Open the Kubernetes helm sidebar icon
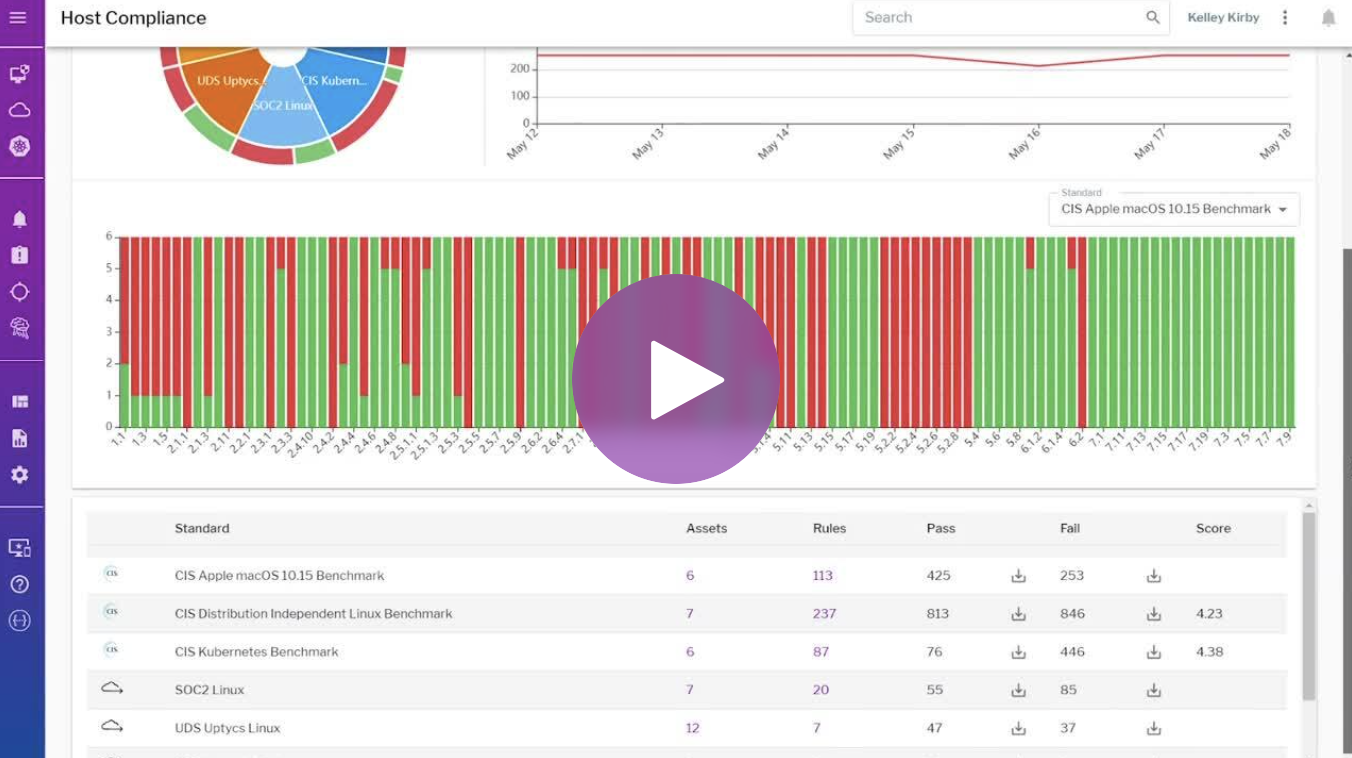Screen dimensions: 1352x758 point(19,146)
